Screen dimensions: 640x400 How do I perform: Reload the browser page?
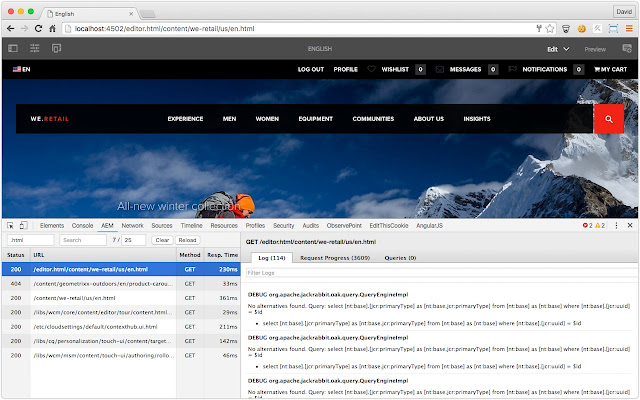pyautogui.click(x=38, y=29)
